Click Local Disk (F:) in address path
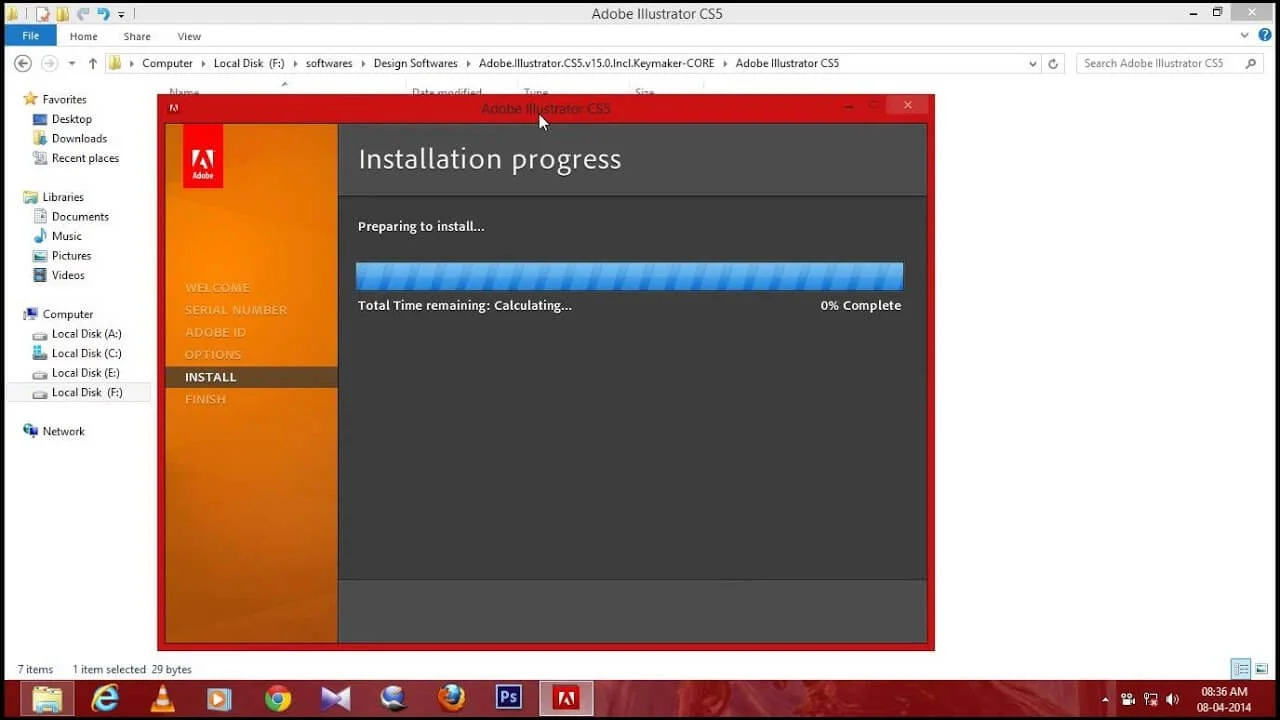 tap(249, 63)
